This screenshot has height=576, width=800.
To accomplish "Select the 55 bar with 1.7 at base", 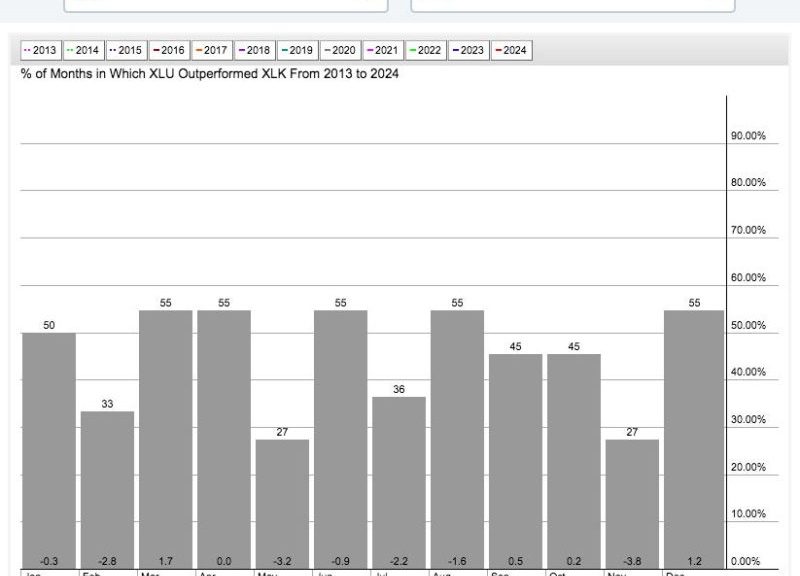I will [x=166, y=440].
